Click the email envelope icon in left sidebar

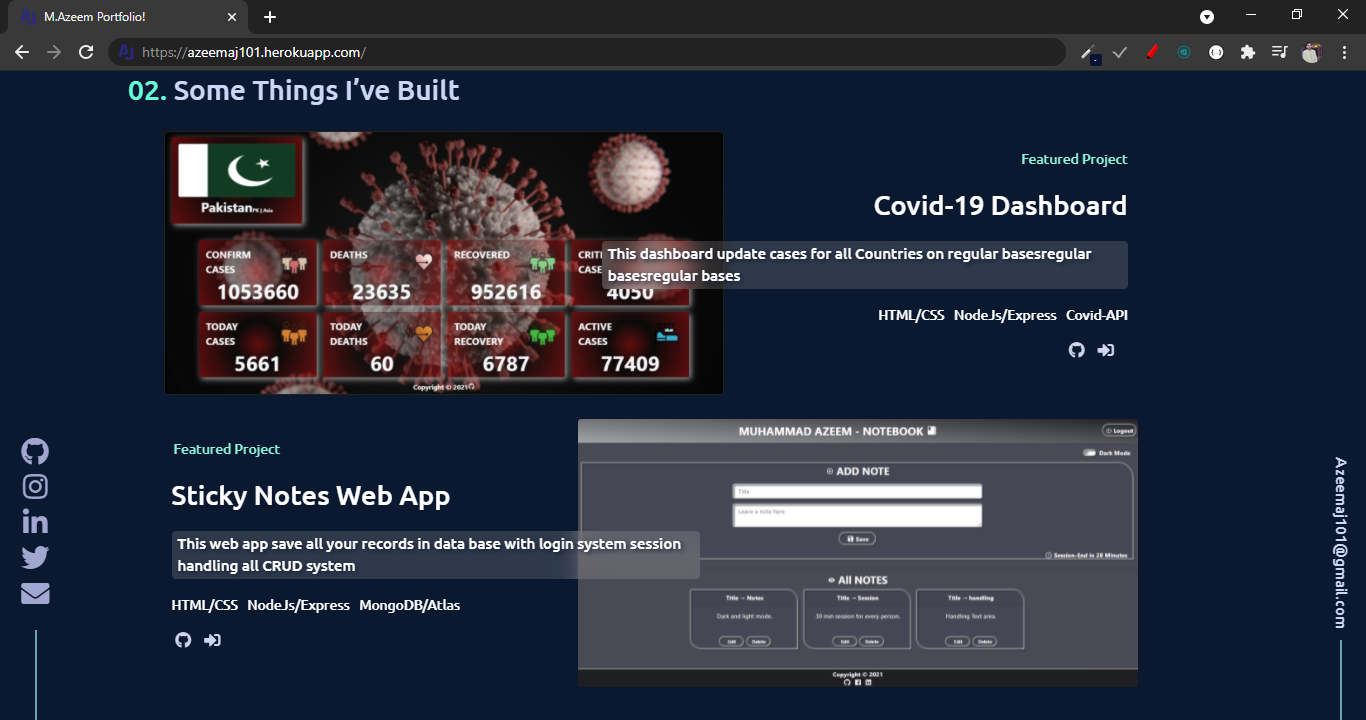click(35, 594)
